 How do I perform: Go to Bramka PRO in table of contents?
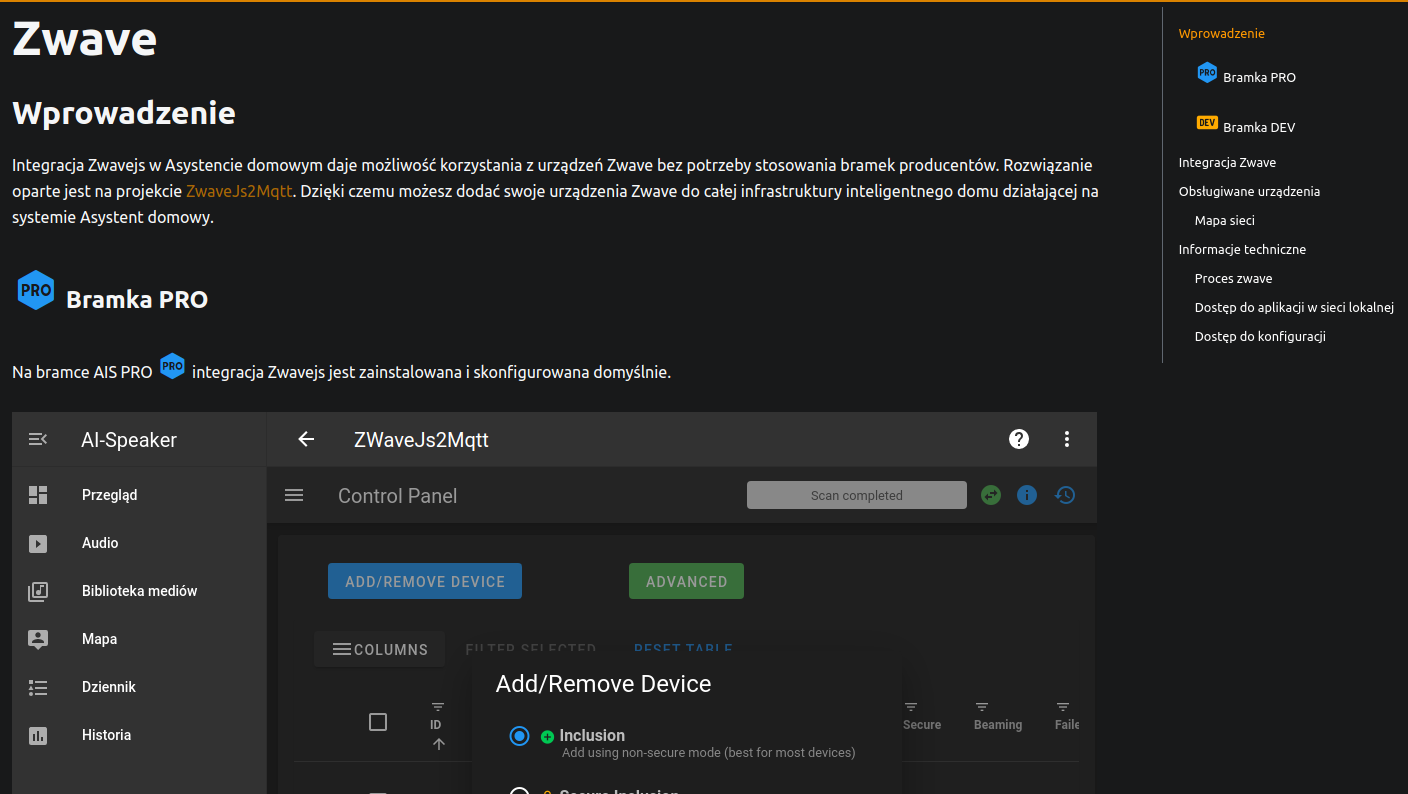[1259, 77]
